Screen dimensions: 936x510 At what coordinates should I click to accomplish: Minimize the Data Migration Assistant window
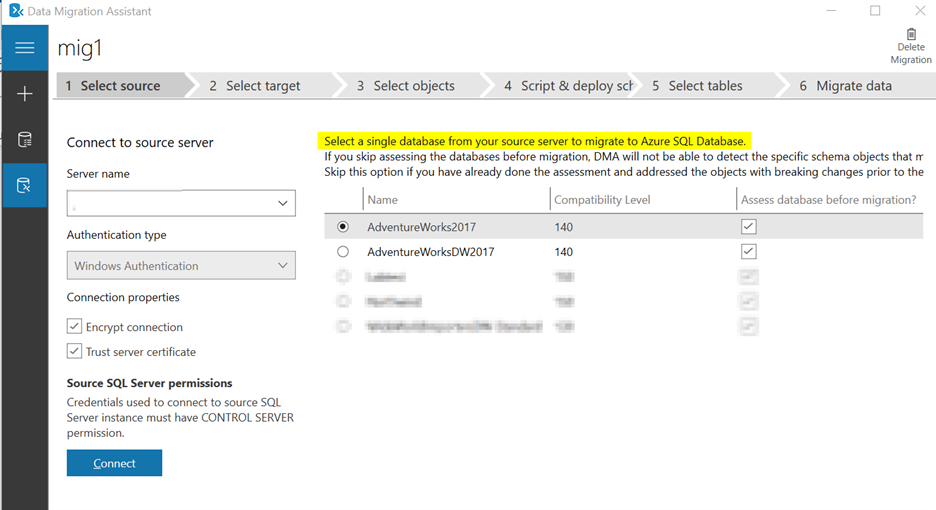coord(831,11)
